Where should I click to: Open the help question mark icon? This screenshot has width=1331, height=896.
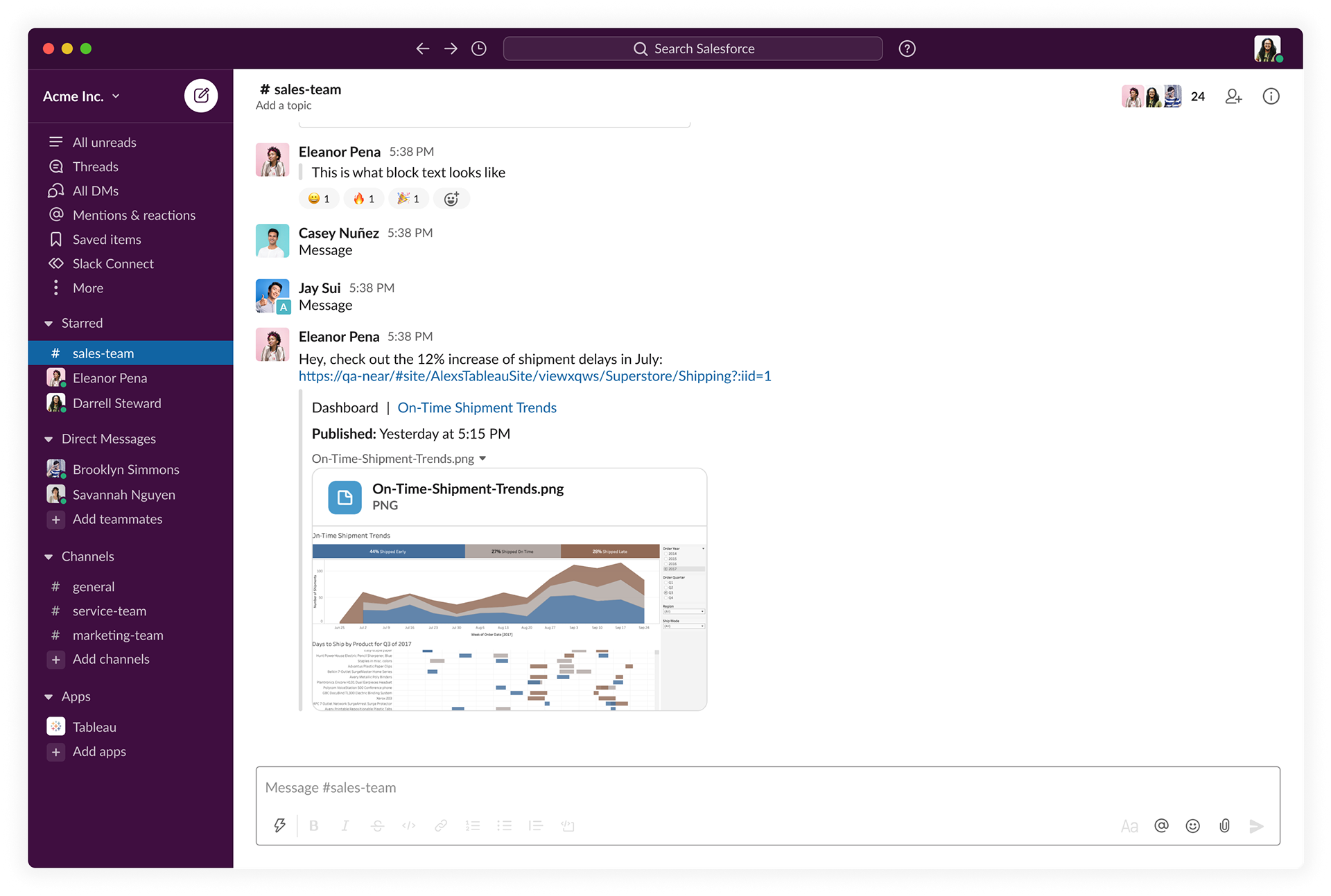point(907,49)
